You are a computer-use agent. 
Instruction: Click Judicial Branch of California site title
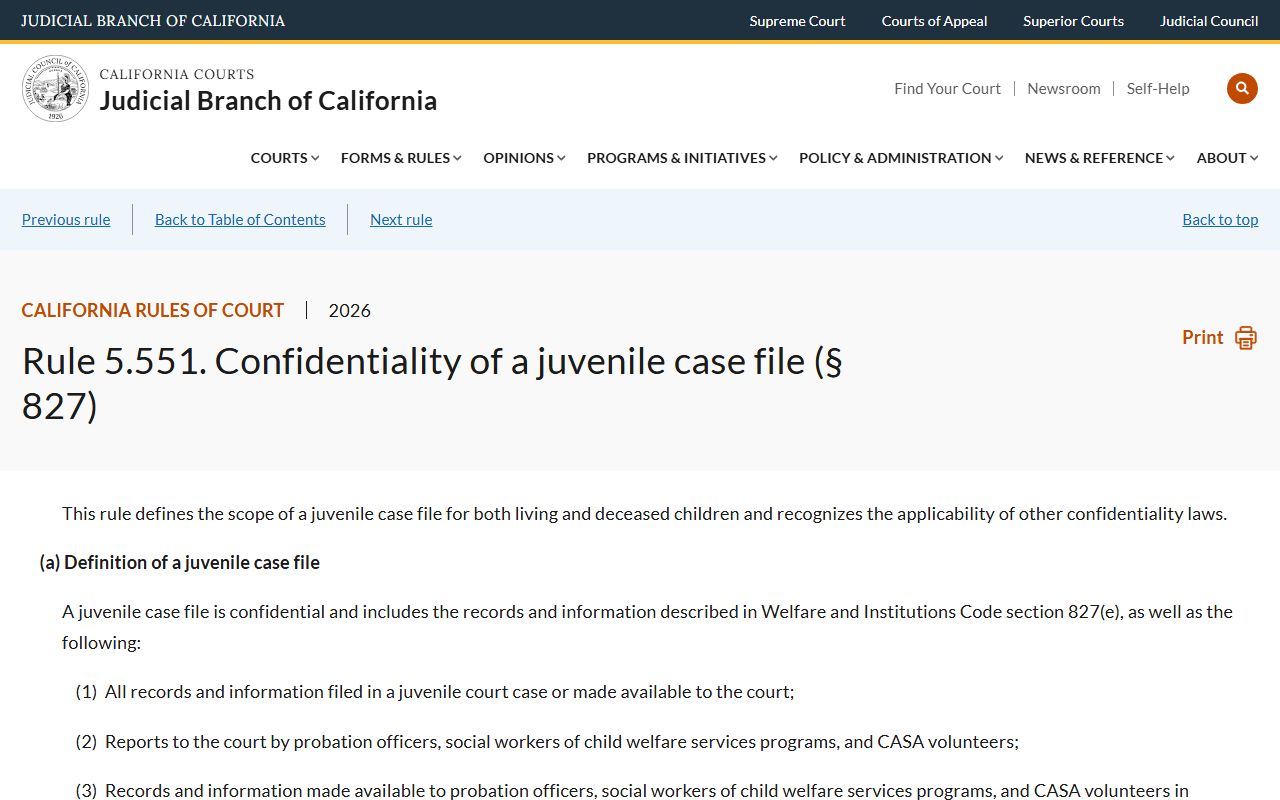point(268,101)
